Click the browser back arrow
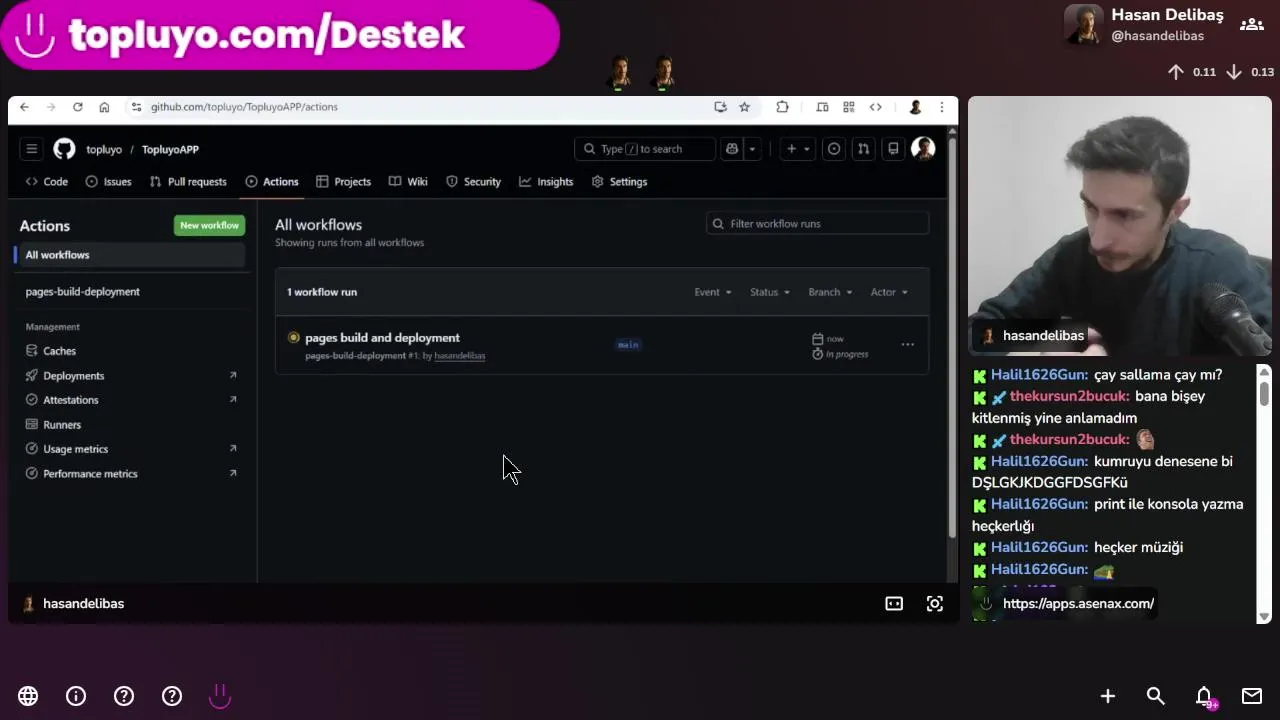The height and width of the screenshot is (720, 1280). pos(24,107)
